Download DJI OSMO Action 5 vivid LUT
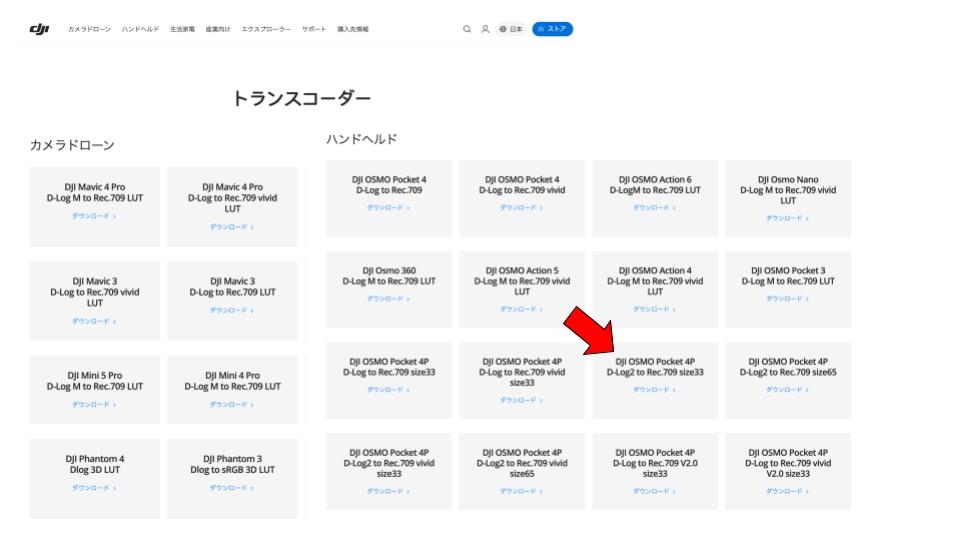This screenshot has height=540, width=960. (x=522, y=309)
